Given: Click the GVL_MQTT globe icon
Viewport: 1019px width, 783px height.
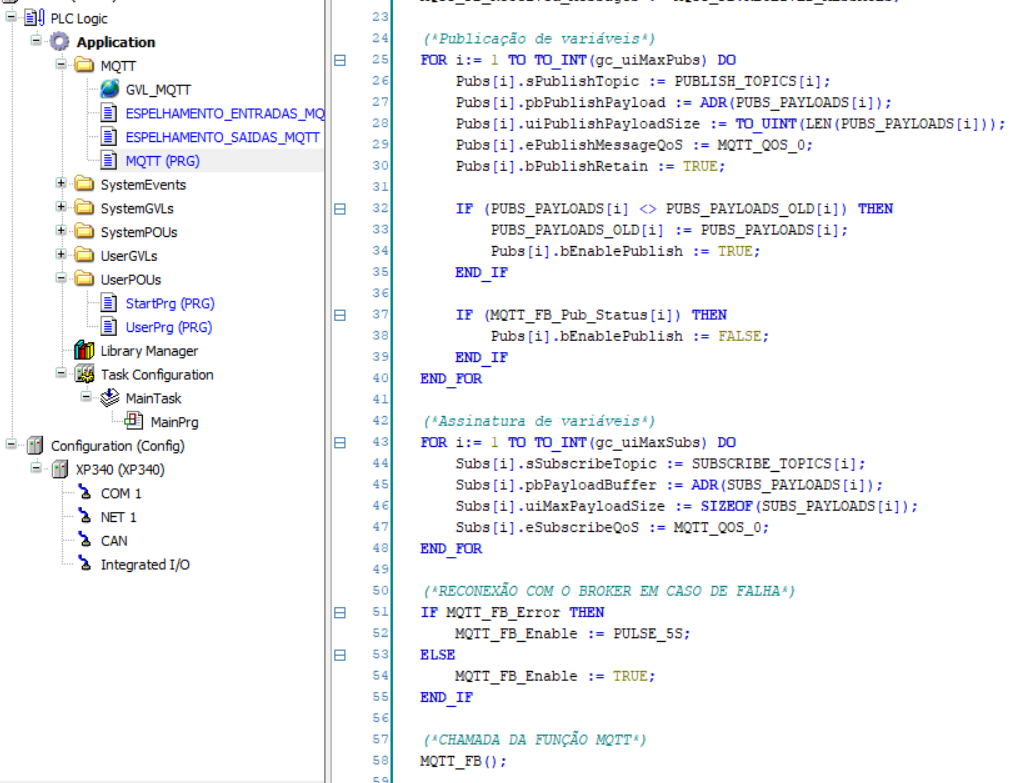Looking at the screenshot, I should [109, 90].
